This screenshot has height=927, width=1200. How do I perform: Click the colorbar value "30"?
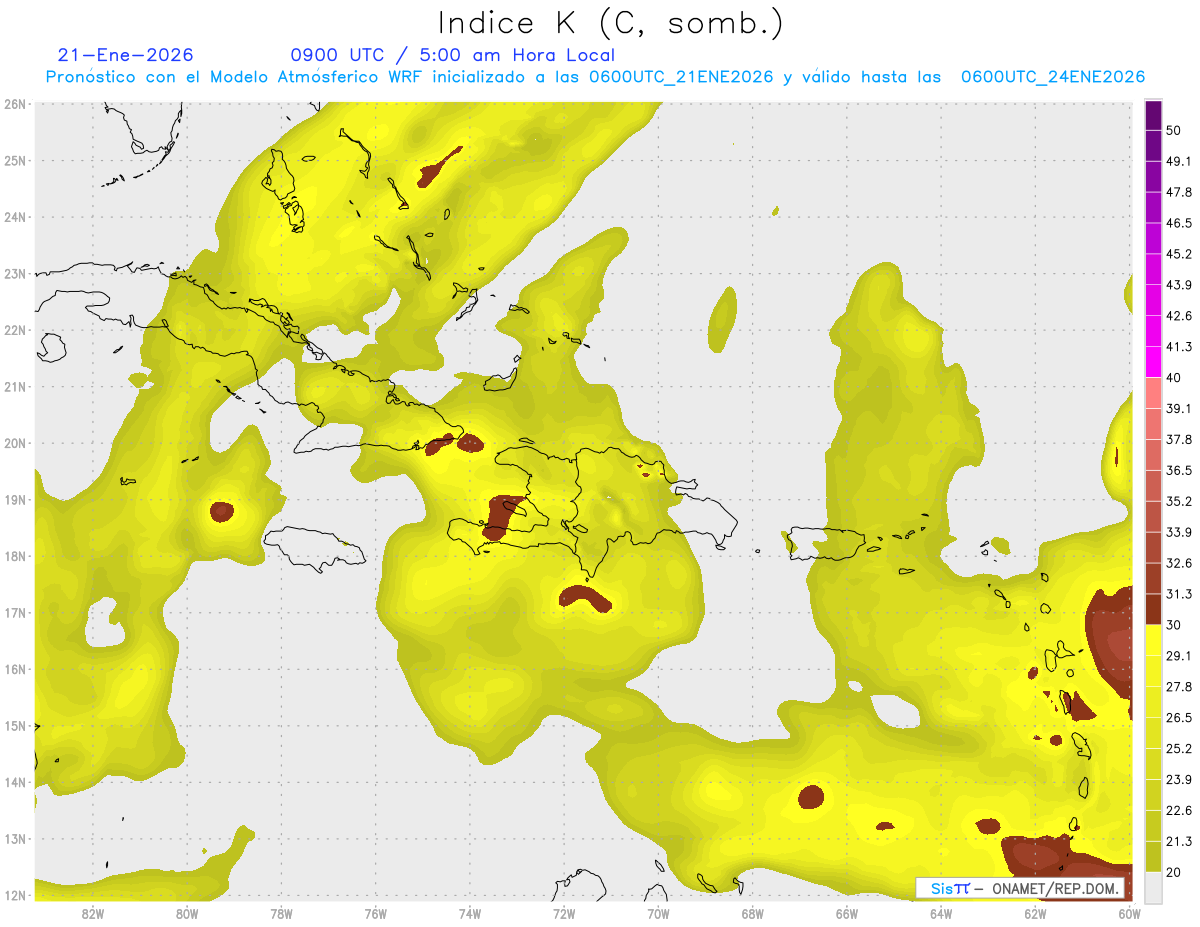click(1173, 625)
